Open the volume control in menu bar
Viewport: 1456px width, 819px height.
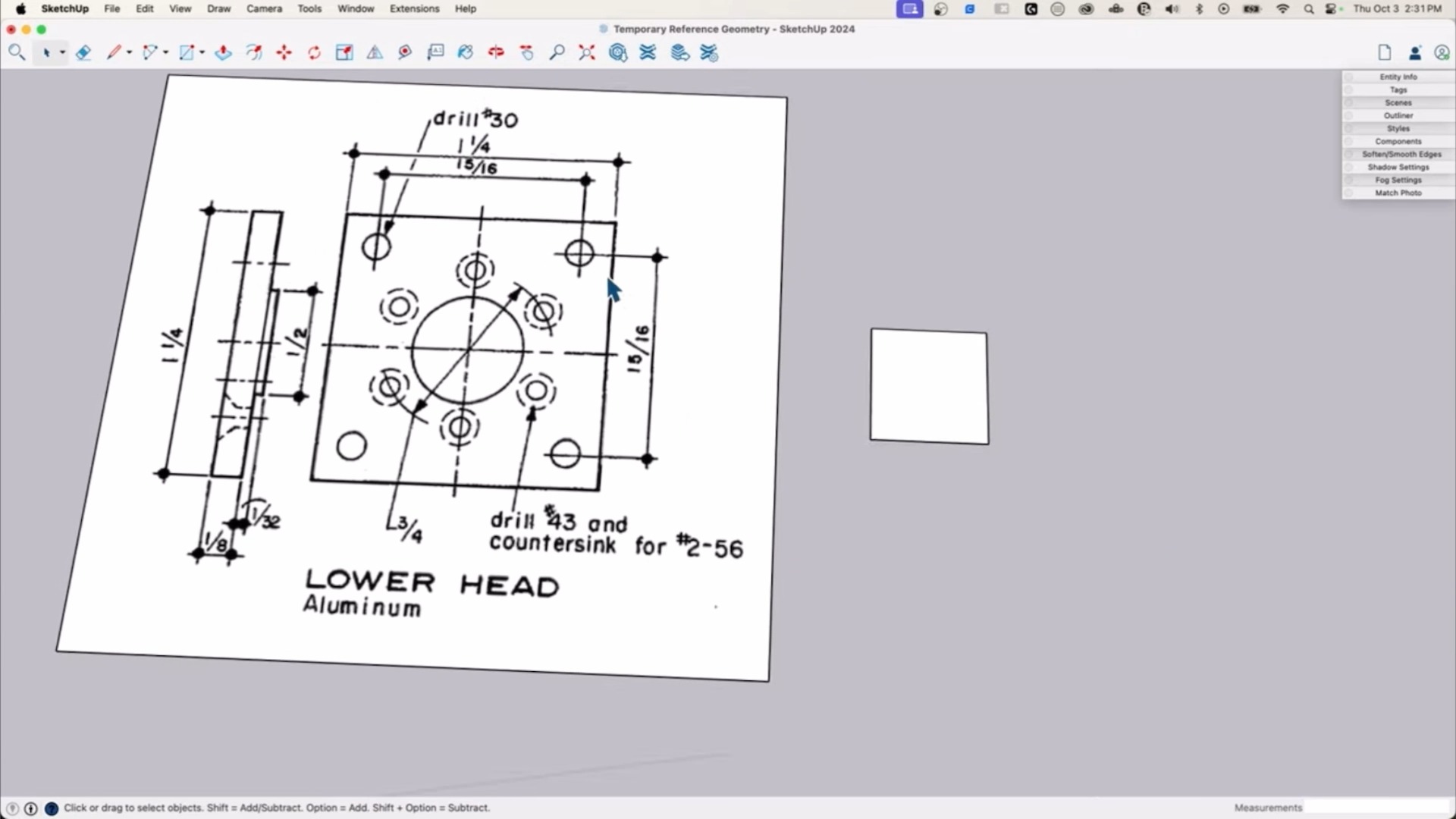pos(1172,9)
